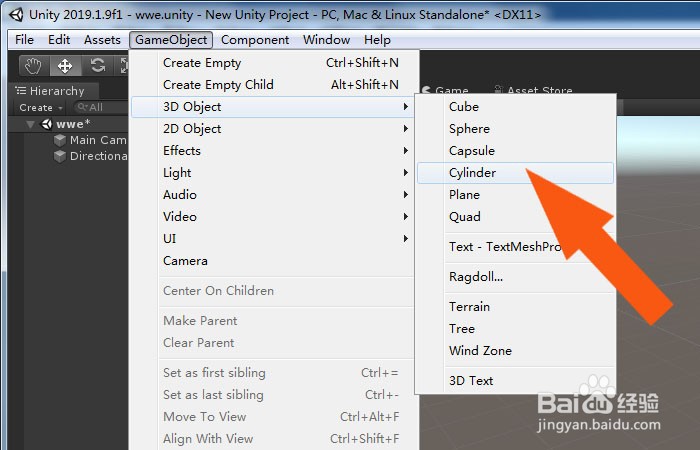Click the Hierarchy search field
Image resolution: width=700 pixels, height=450 pixels.
102,107
